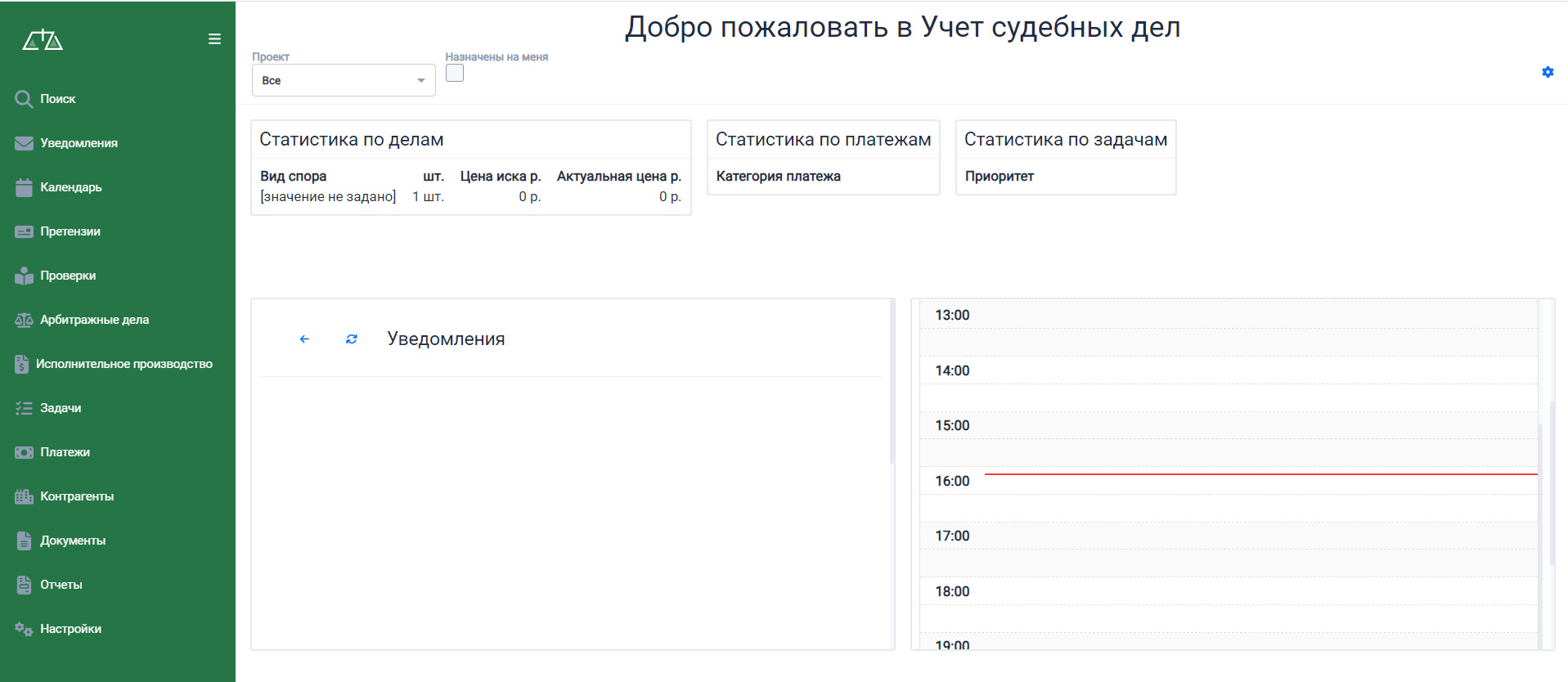Screen dimensions: 1568x682
Task: Open dashboard settings gear icon
Action: 1547,72
